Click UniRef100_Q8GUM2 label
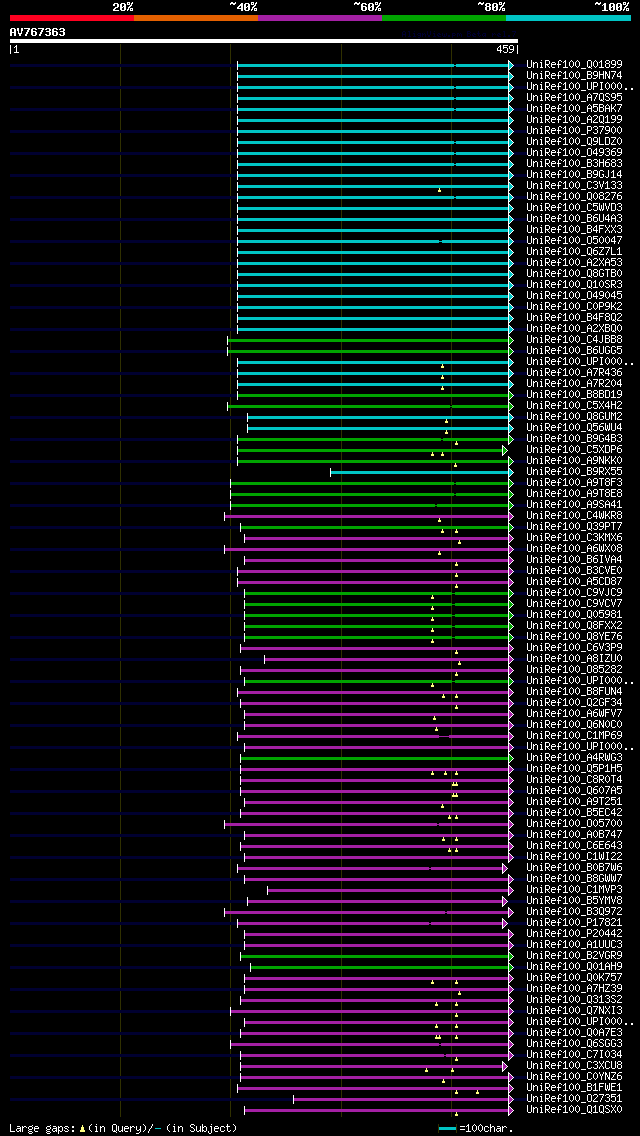This screenshot has height=1136, width=640. point(574,417)
